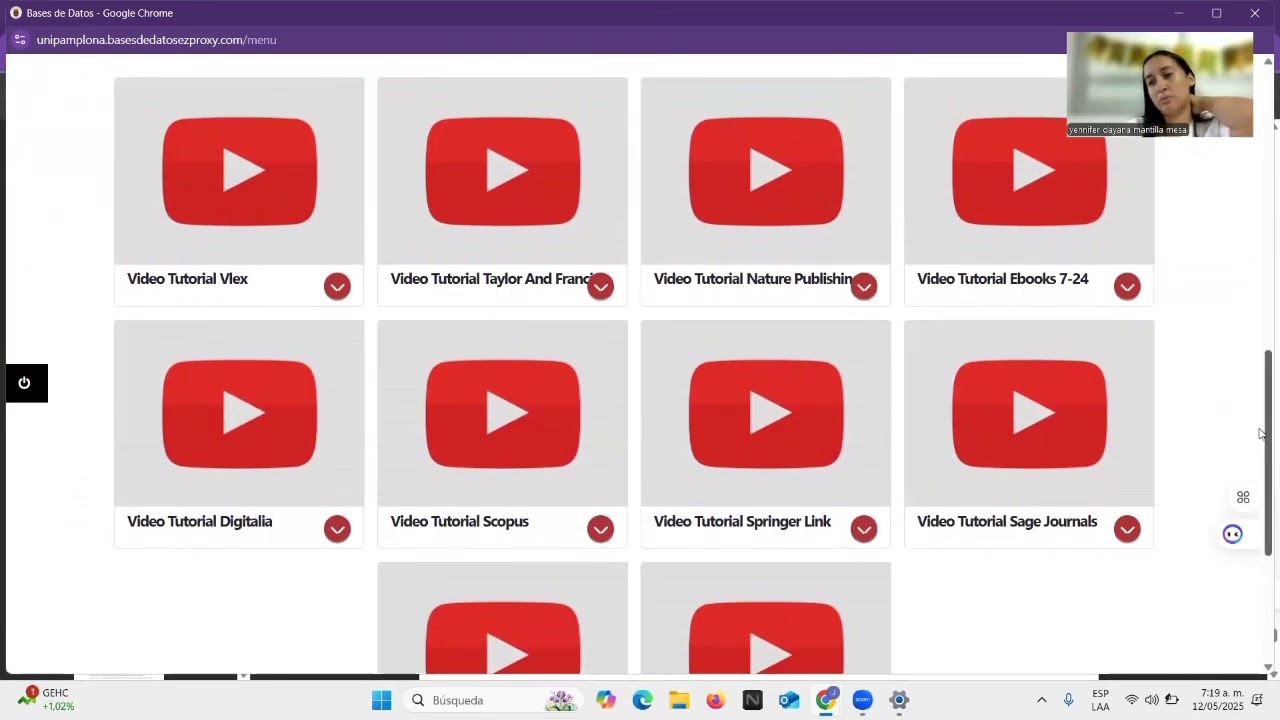Expand the Video Tutorial Springer Link card
1280x720 pixels.
coord(864,529)
